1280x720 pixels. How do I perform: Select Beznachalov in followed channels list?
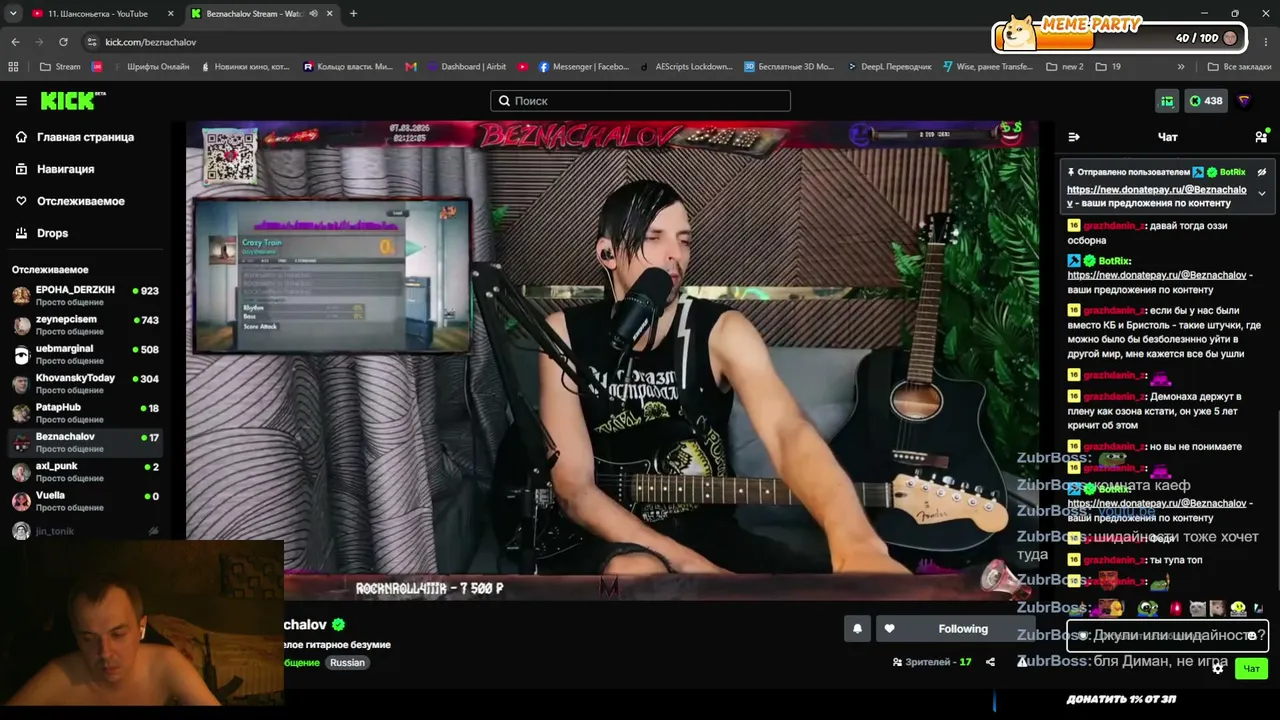[x=86, y=442]
